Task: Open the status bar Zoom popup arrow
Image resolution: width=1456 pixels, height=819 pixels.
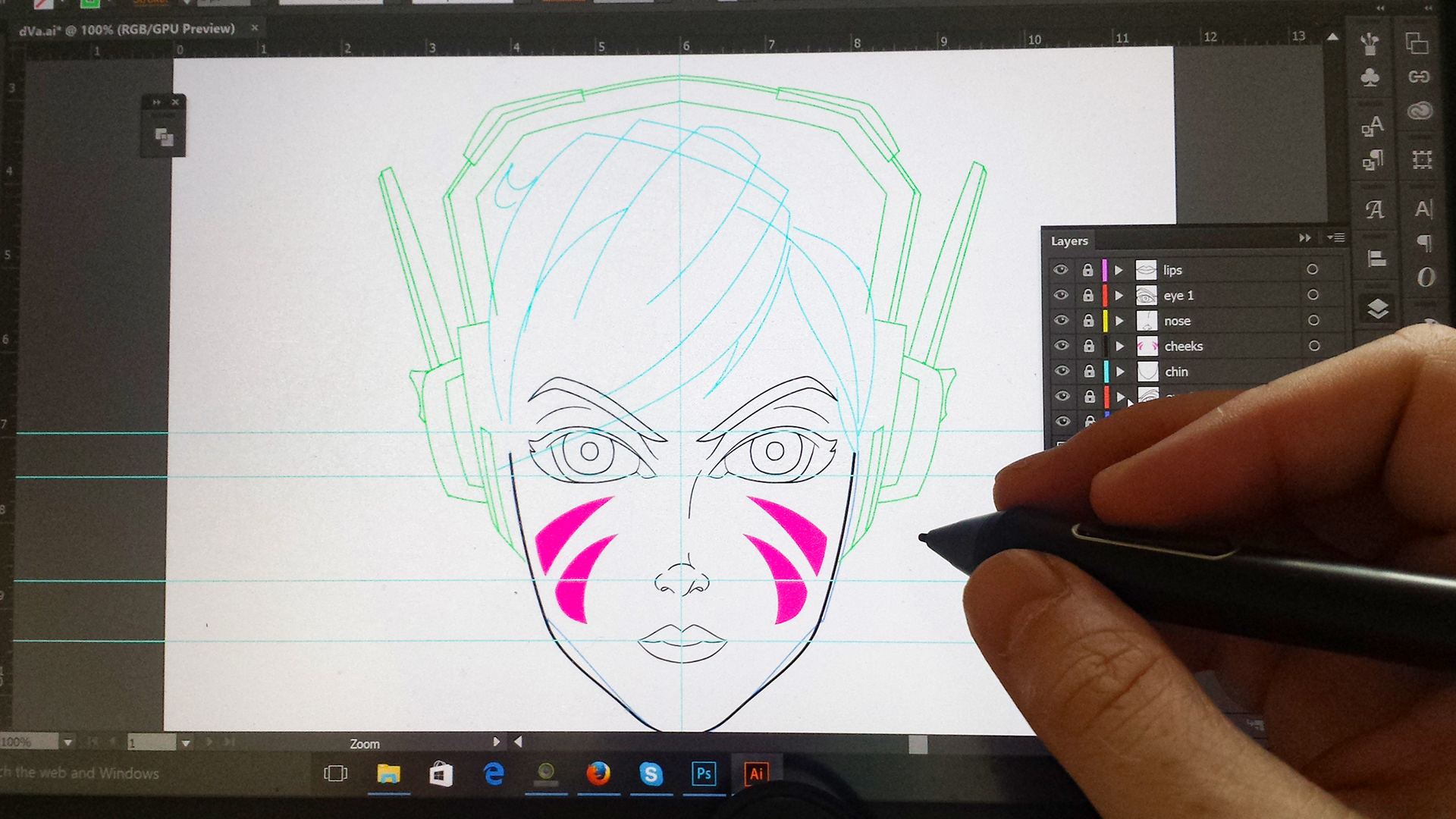Action: click(496, 742)
